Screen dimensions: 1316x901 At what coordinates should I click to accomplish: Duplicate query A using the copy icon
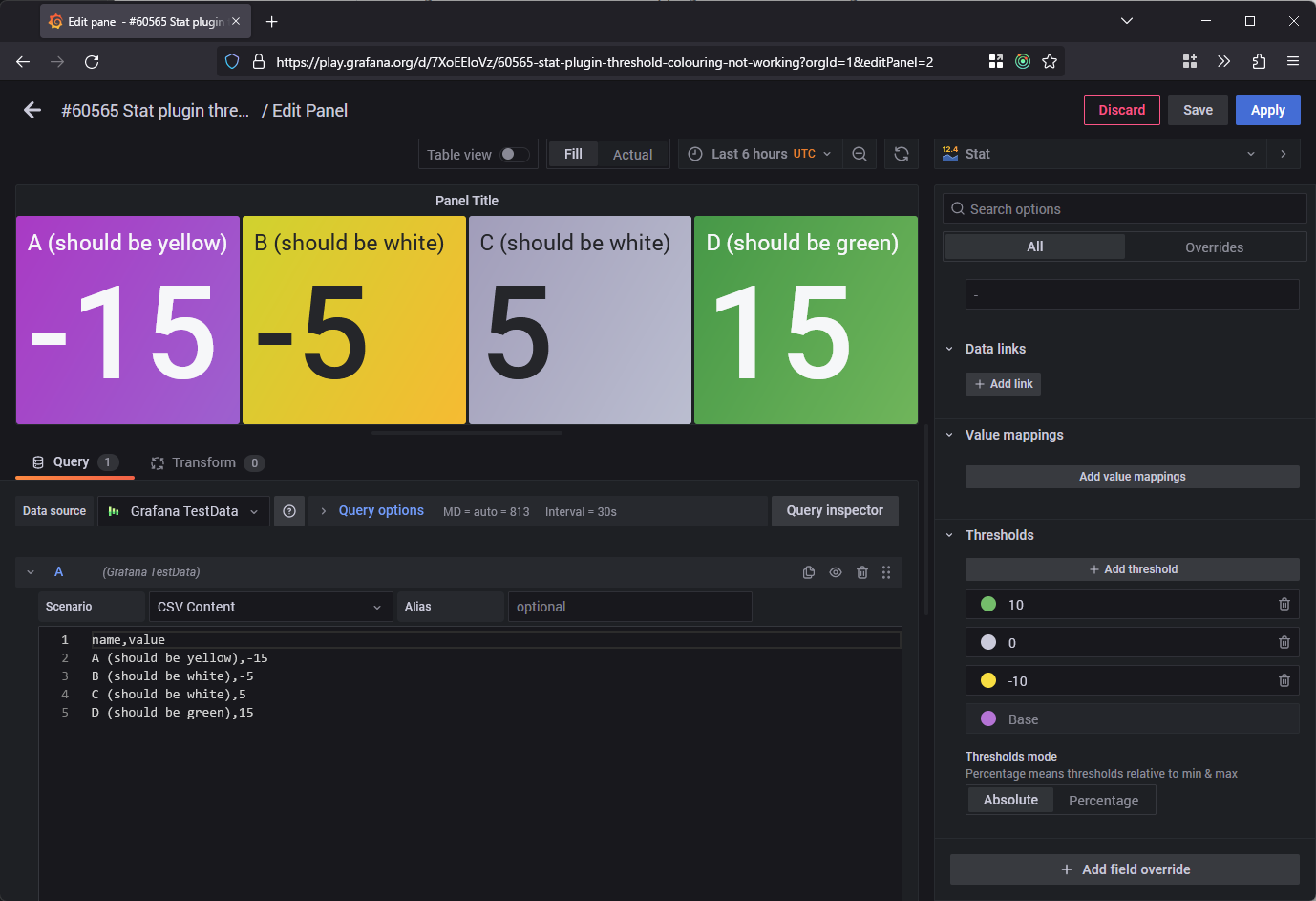[x=809, y=572]
